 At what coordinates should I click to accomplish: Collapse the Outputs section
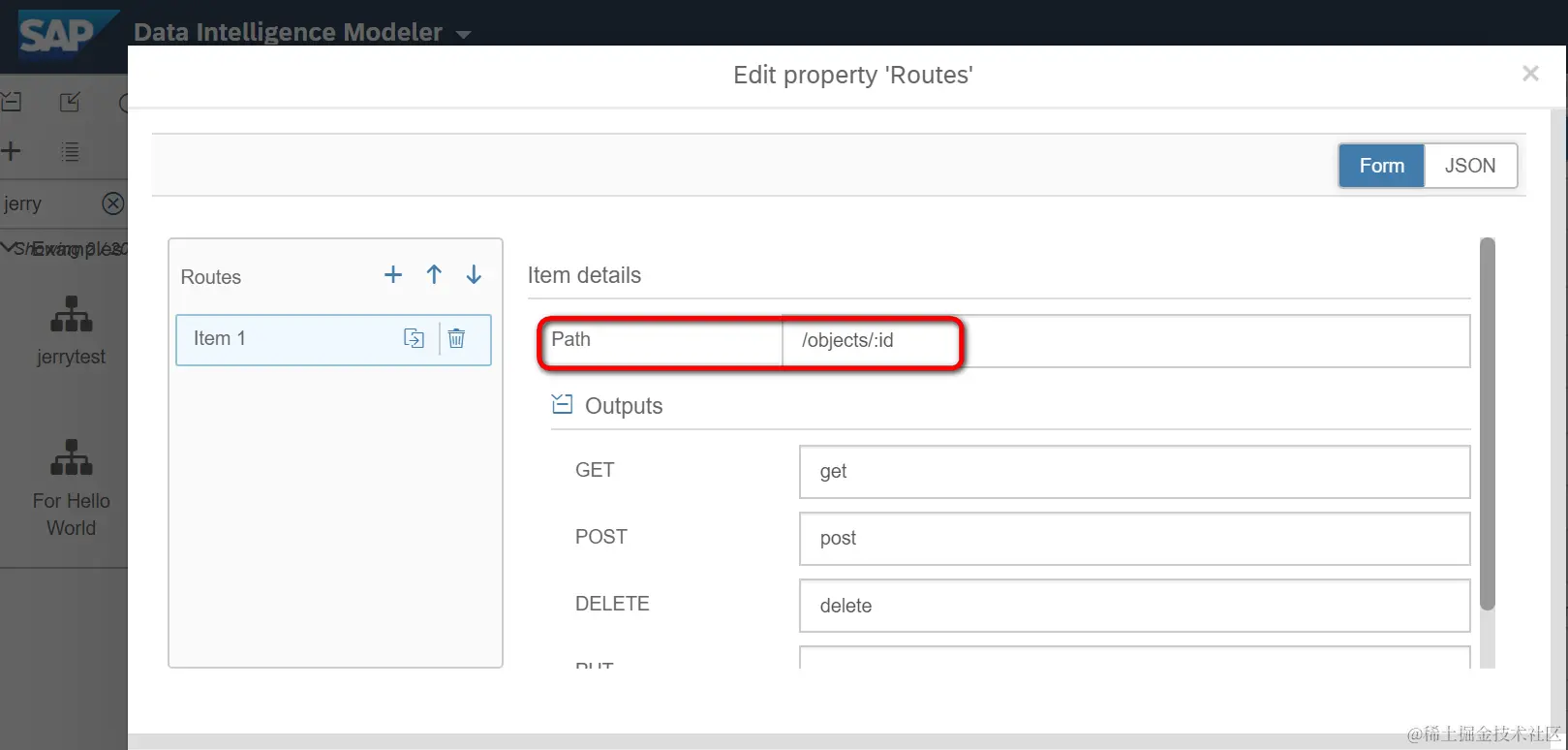[562, 404]
